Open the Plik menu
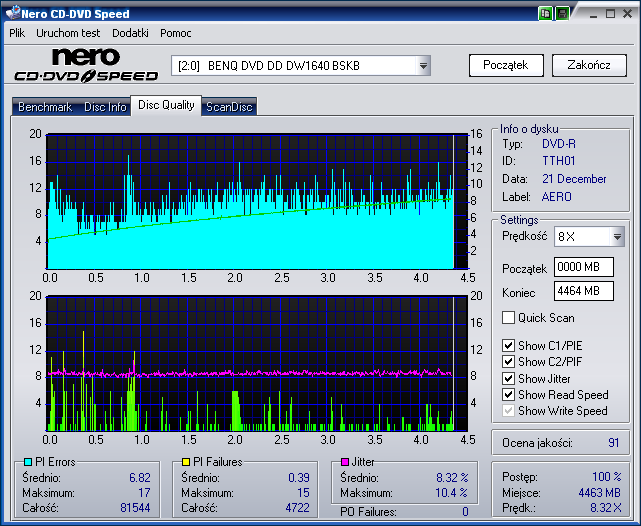The width and height of the screenshot is (641, 526). pos(17,33)
